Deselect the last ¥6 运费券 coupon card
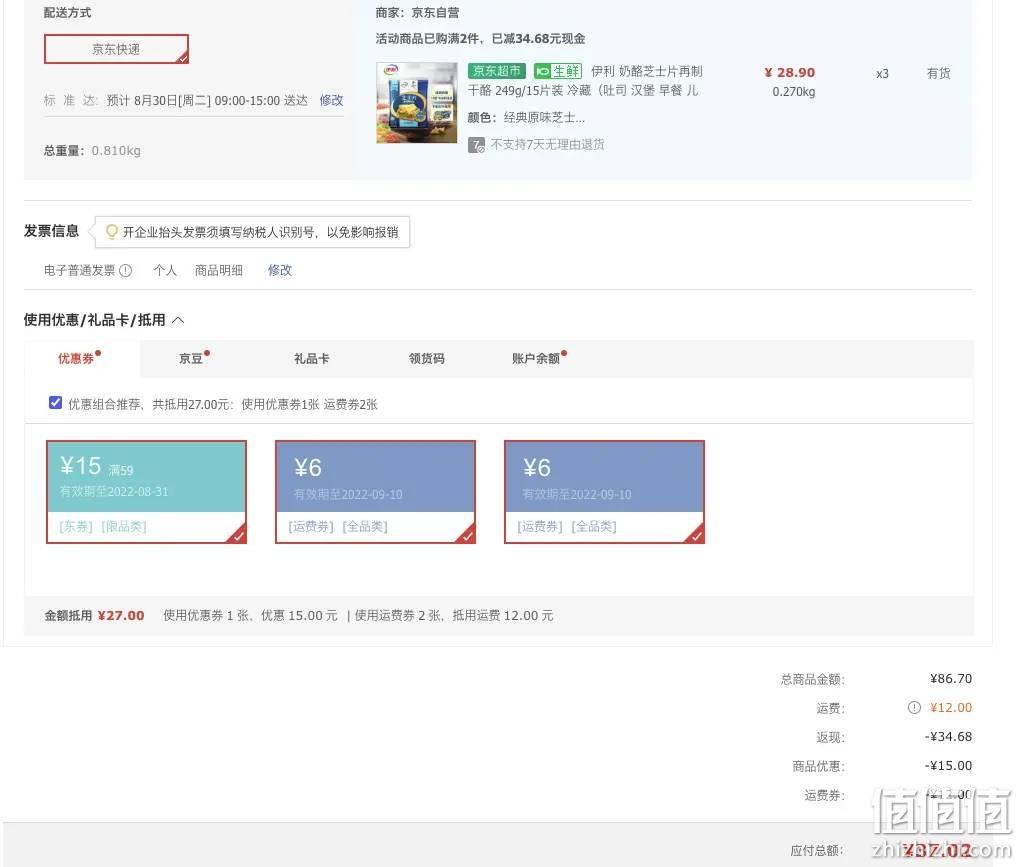The width and height of the screenshot is (1021, 867). (605, 492)
